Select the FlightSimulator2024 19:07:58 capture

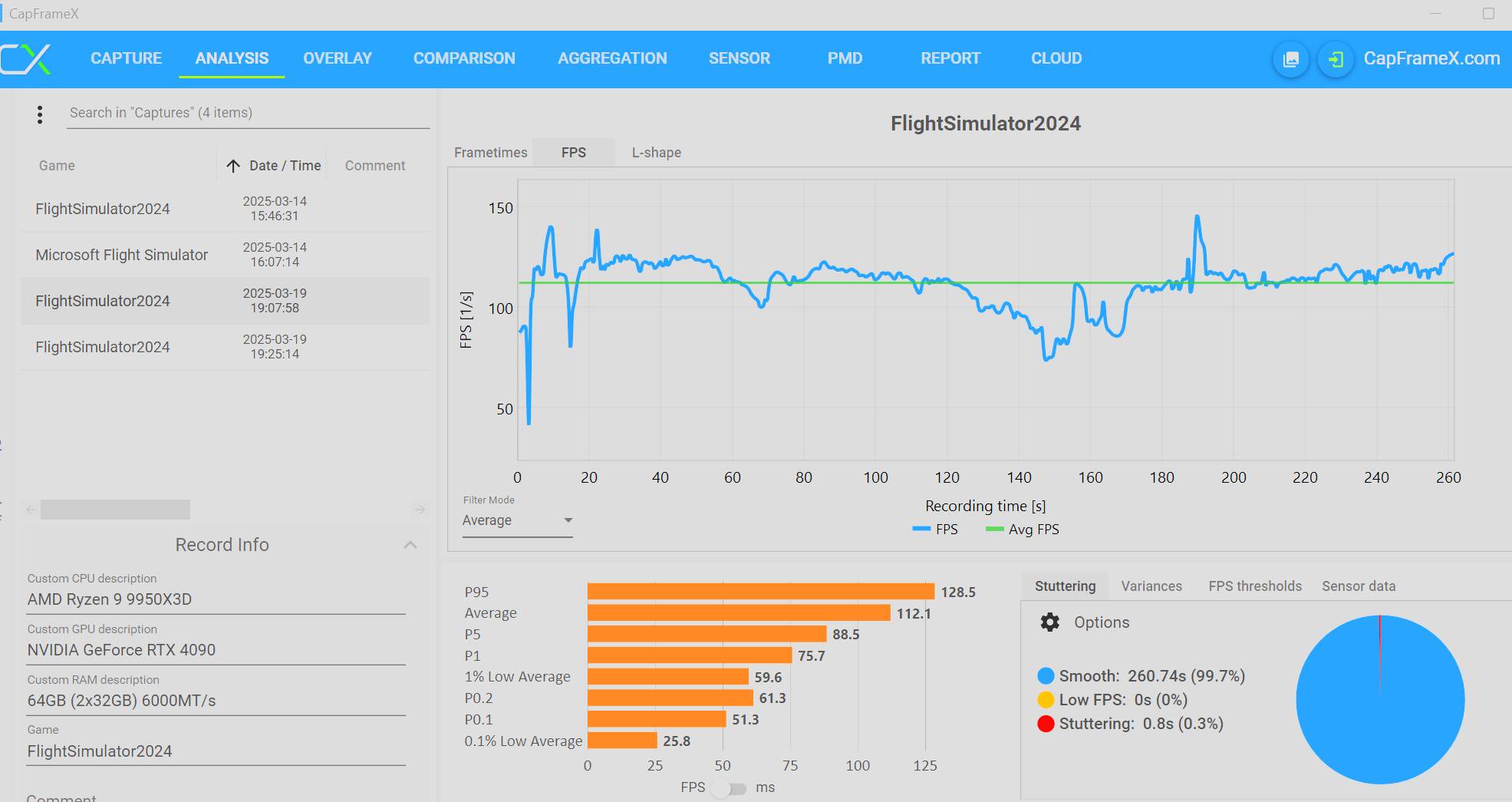pos(225,301)
